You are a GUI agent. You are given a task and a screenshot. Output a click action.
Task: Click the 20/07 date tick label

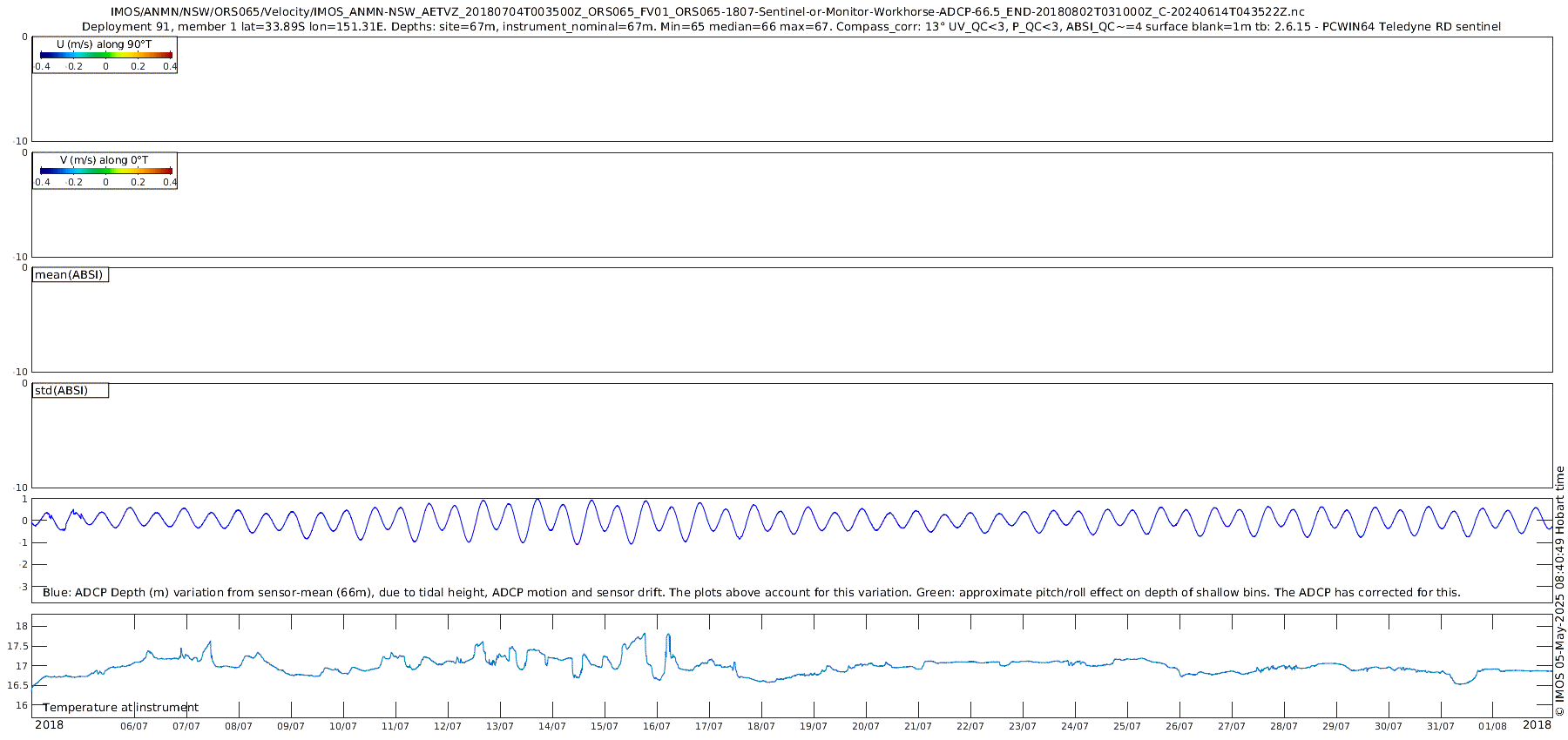(866, 726)
